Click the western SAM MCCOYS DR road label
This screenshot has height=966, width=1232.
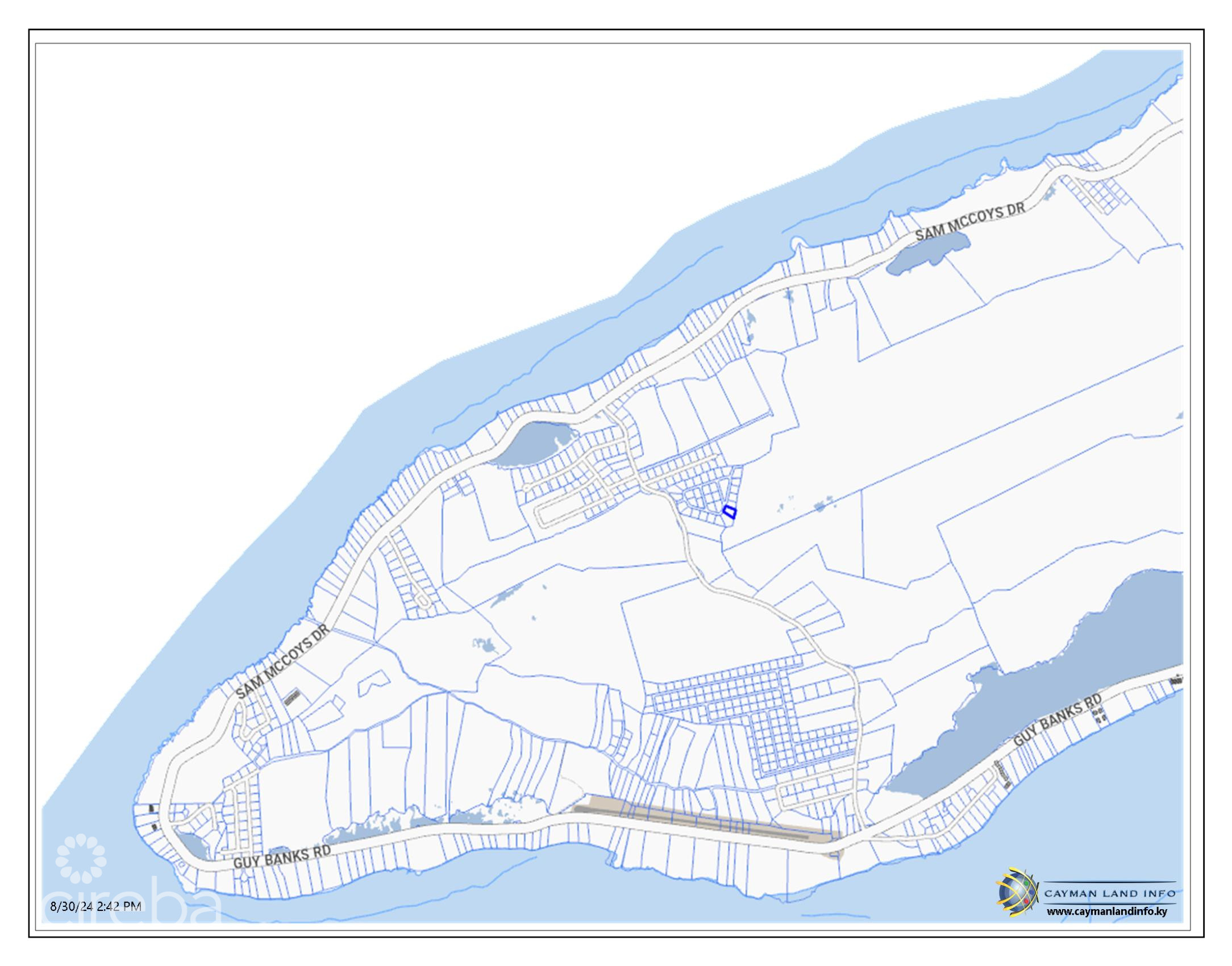pos(282,662)
